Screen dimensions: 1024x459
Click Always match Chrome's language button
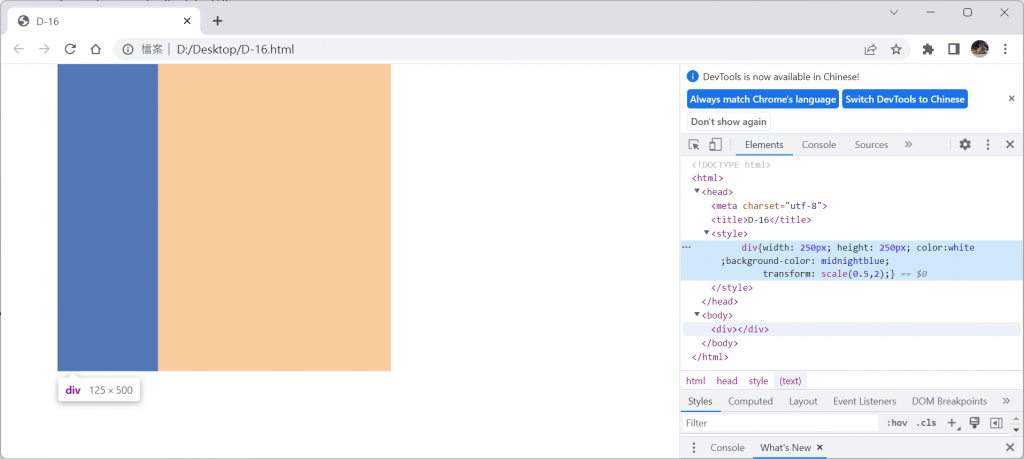pyautogui.click(x=763, y=99)
